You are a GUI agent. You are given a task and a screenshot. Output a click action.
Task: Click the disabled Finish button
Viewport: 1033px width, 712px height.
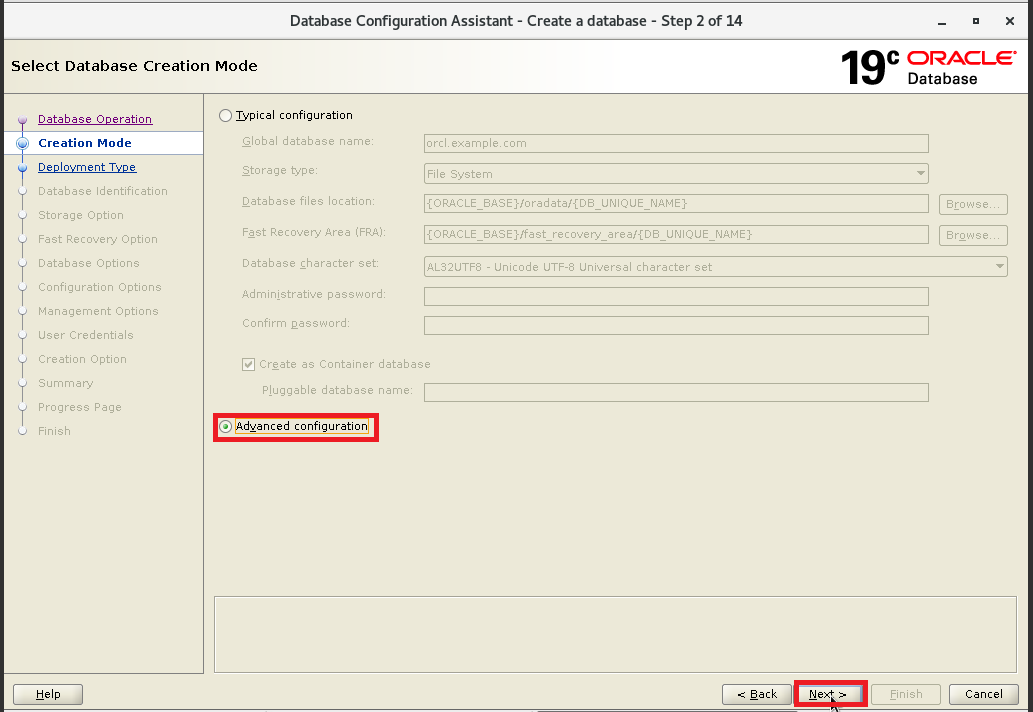pyautogui.click(x=906, y=694)
